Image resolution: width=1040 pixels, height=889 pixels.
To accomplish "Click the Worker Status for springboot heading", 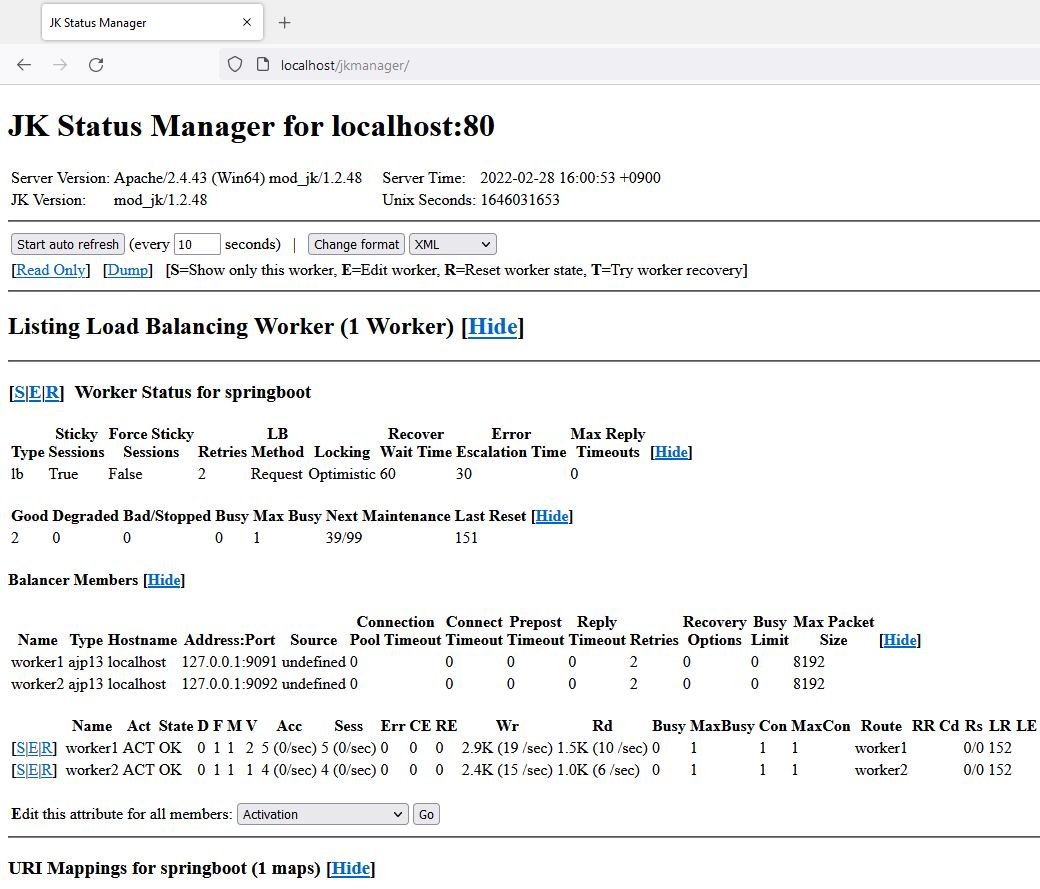I will pos(193,393).
